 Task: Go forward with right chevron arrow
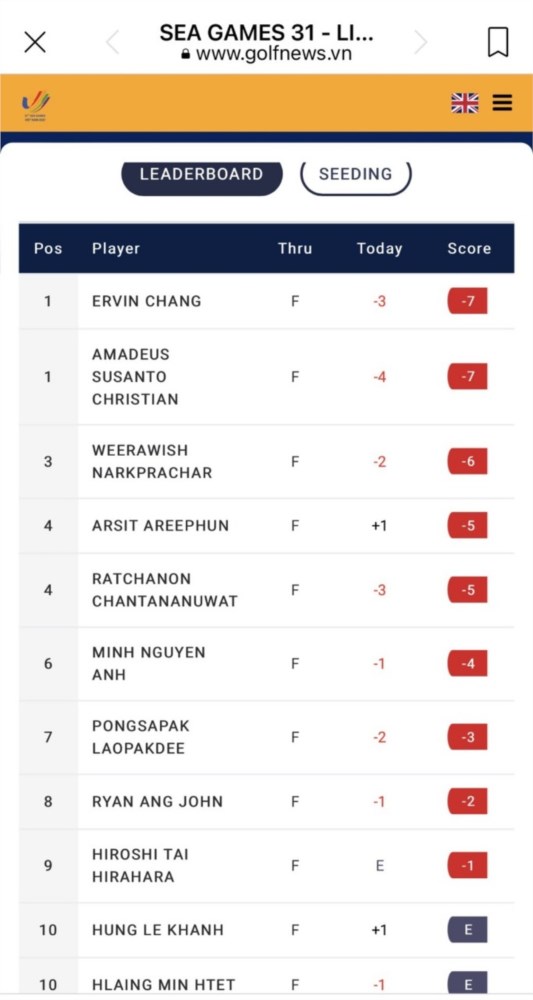tap(420, 42)
